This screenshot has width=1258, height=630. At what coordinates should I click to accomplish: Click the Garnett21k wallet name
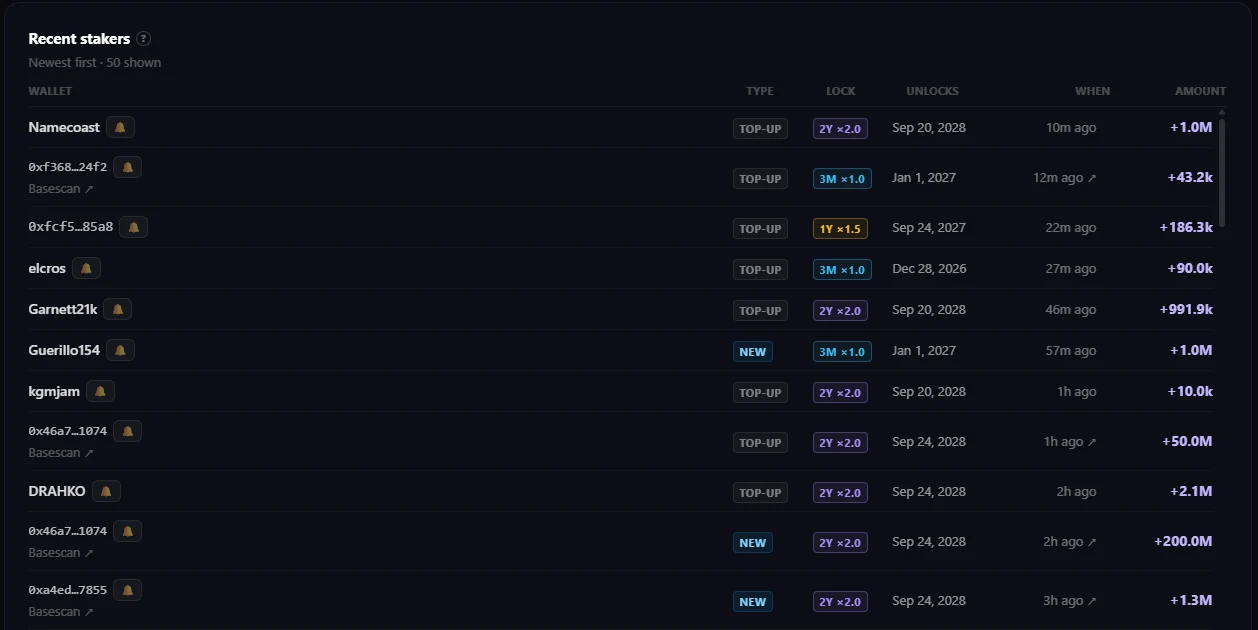pyautogui.click(x=63, y=310)
